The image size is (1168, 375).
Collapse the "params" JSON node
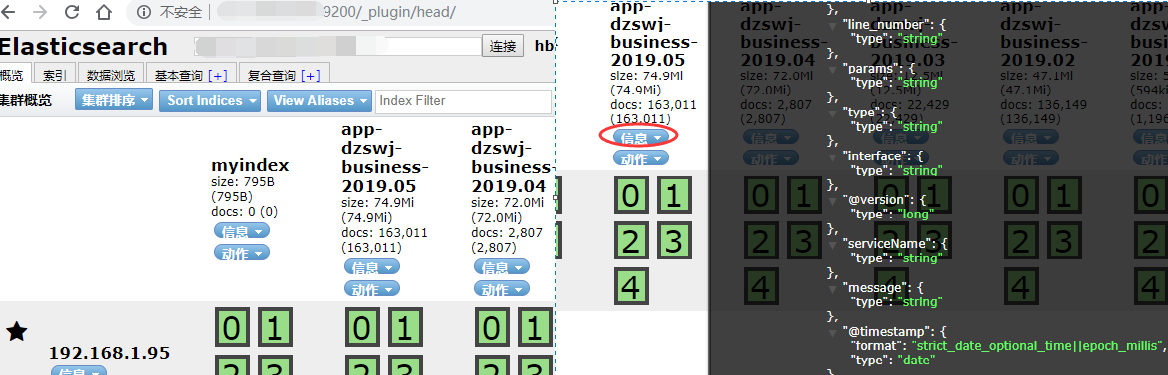click(x=834, y=69)
